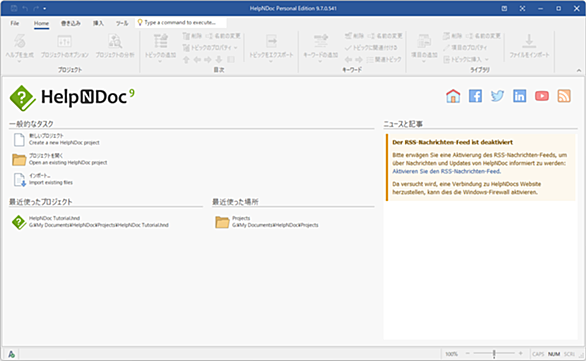The image size is (586, 361).
Task: Expand the quick access toolbar dropdown arrow
Action: pos(44,8)
